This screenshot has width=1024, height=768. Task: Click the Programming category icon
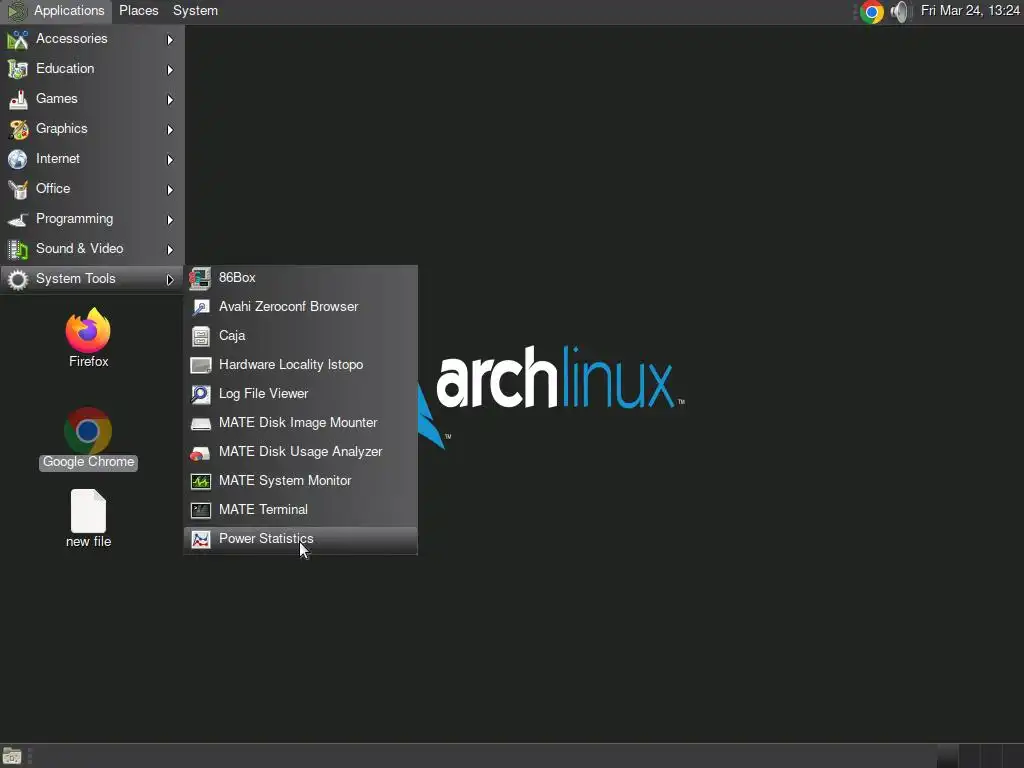click(18, 219)
